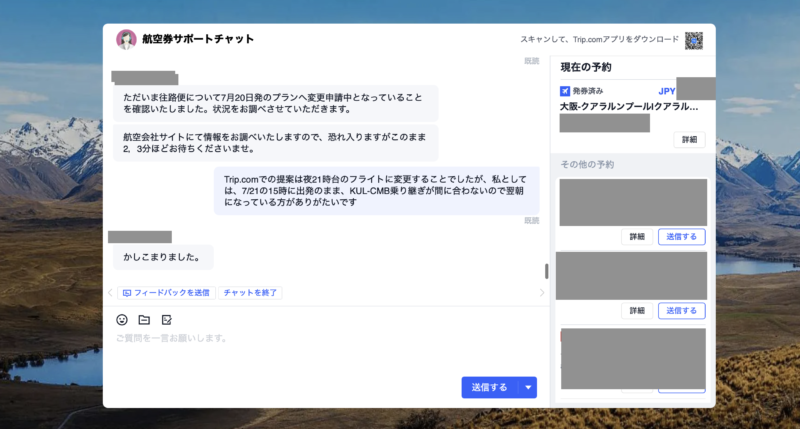Image resolution: width=800 pixels, height=429 pixels.
Task: Open 詳細 for first other booking
Action: click(x=637, y=237)
